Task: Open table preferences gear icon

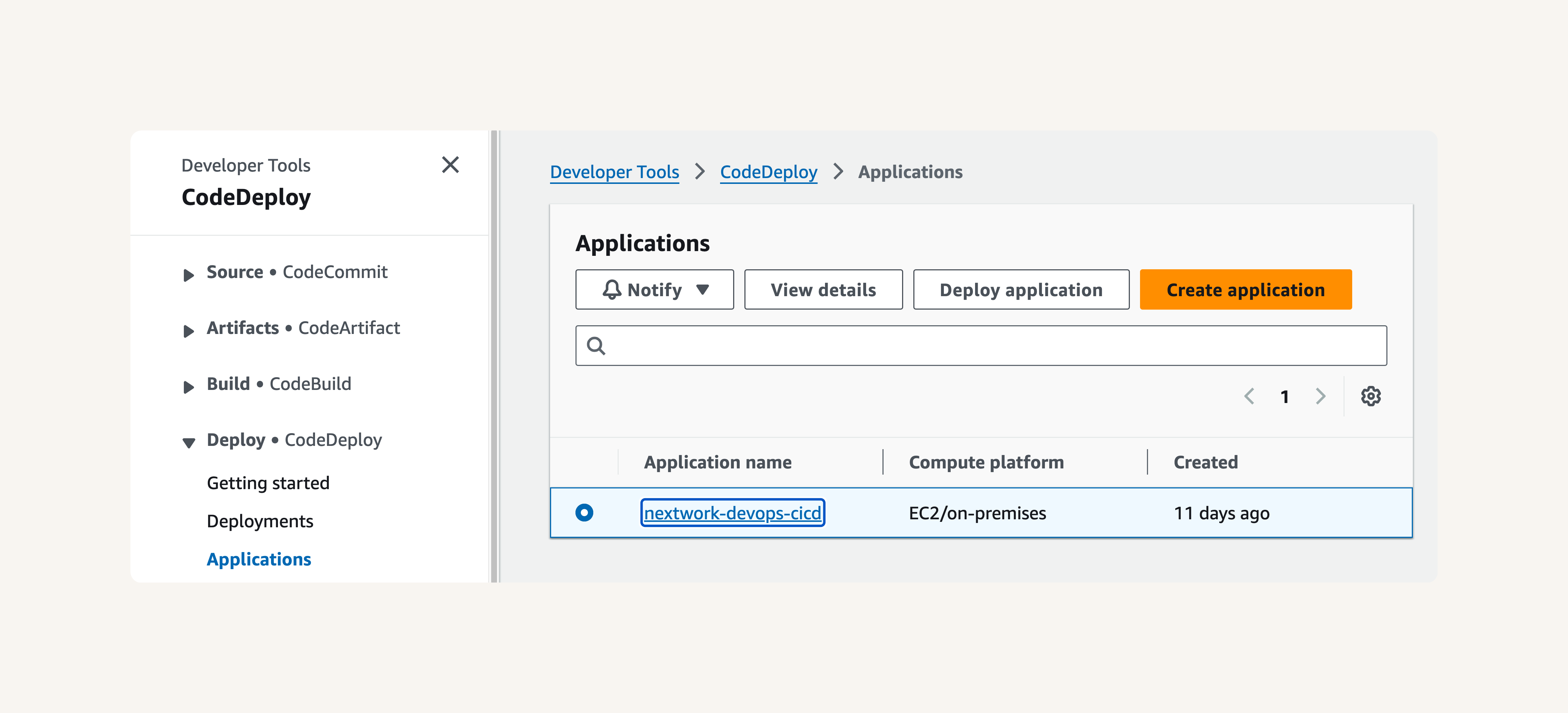Action: pos(1370,396)
